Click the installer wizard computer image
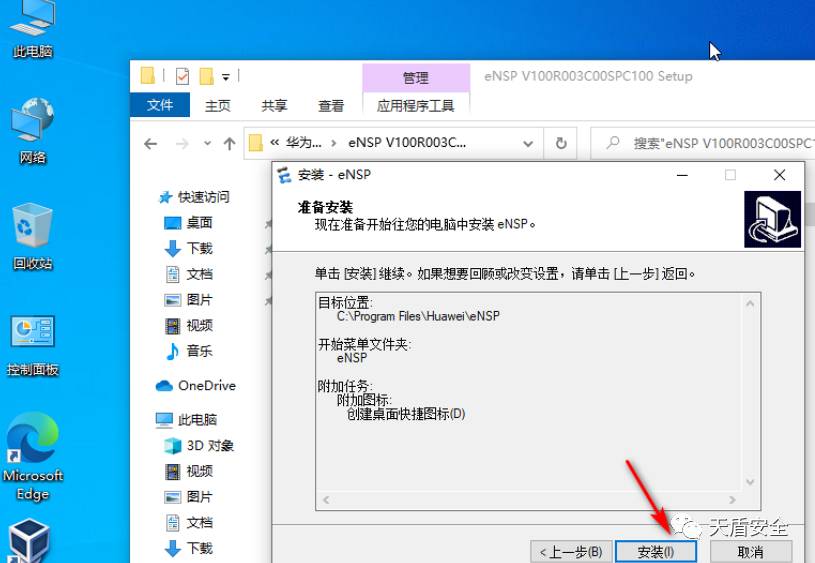This screenshot has width=815, height=563. [772, 219]
